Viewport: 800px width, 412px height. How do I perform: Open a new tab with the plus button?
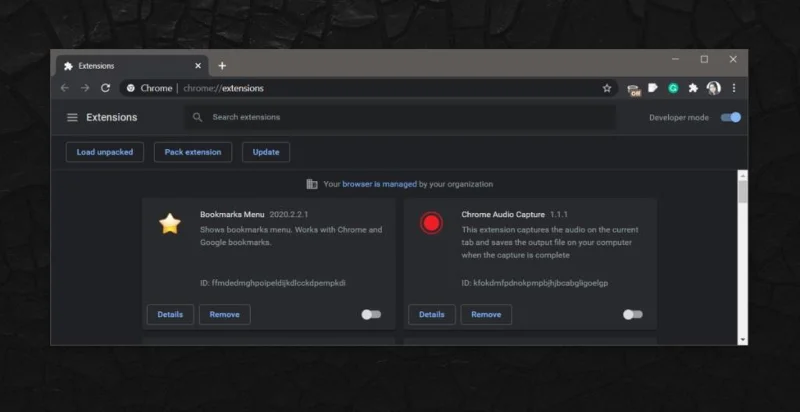click(222, 66)
